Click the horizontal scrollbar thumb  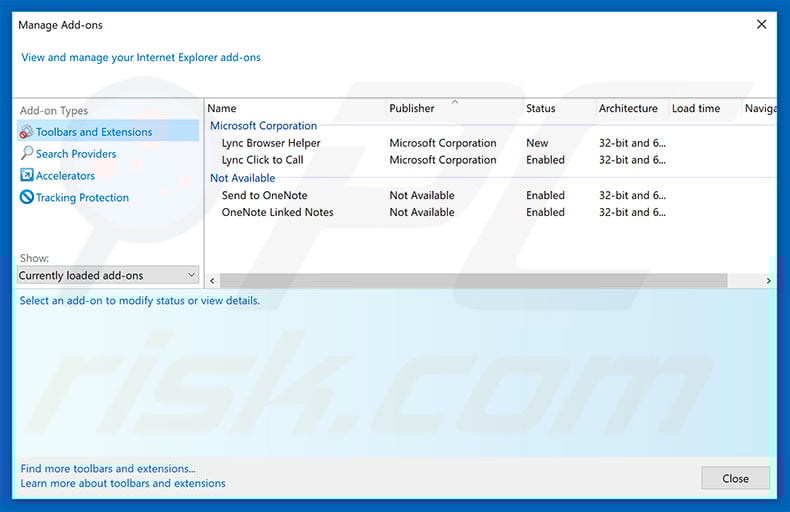coord(474,281)
